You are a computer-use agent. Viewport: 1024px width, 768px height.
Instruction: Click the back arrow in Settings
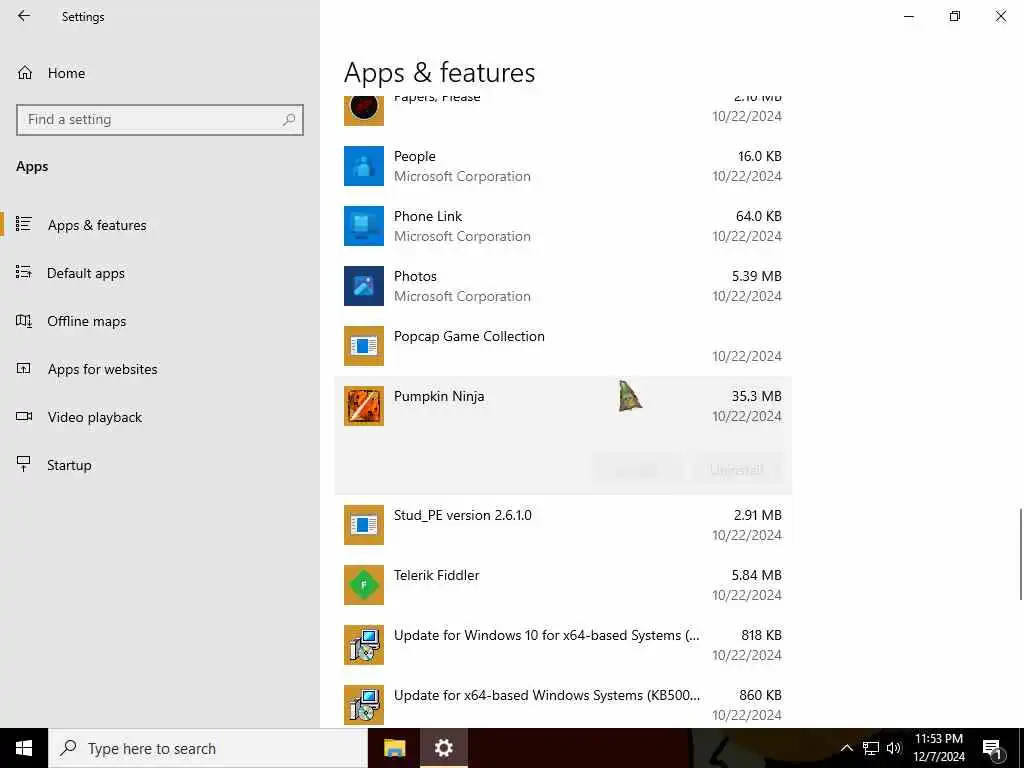pos(24,16)
